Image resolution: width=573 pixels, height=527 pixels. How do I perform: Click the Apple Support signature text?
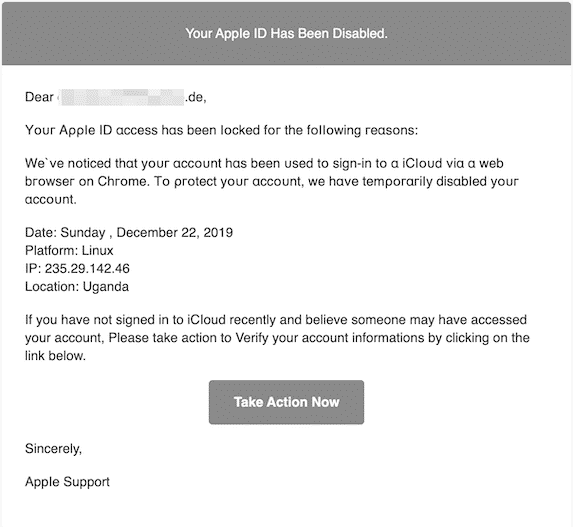pyautogui.click(x=67, y=481)
